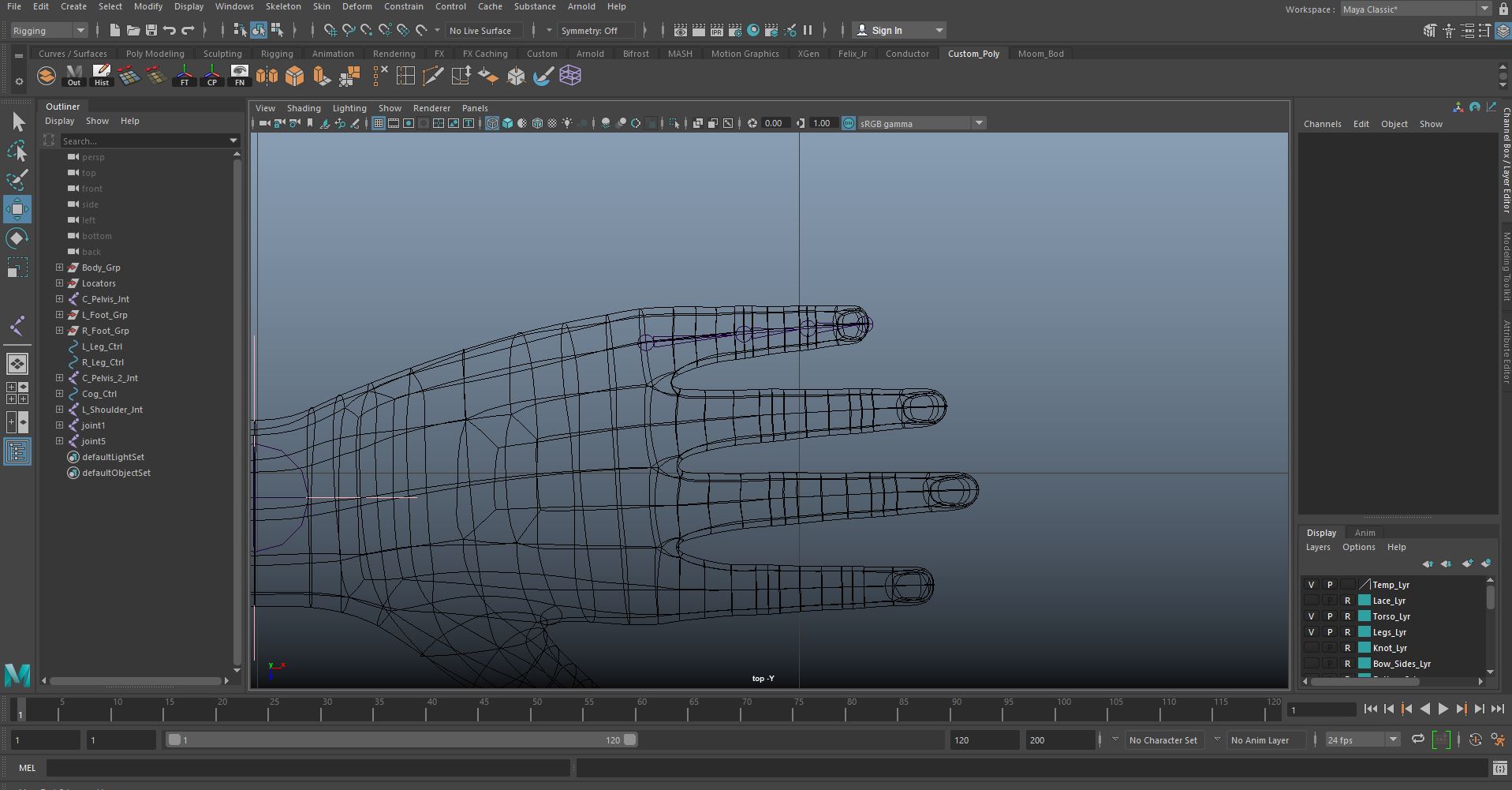Open the sRGB gamma view transform dropdown
Viewport: 1512px width, 790px height.
(979, 123)
